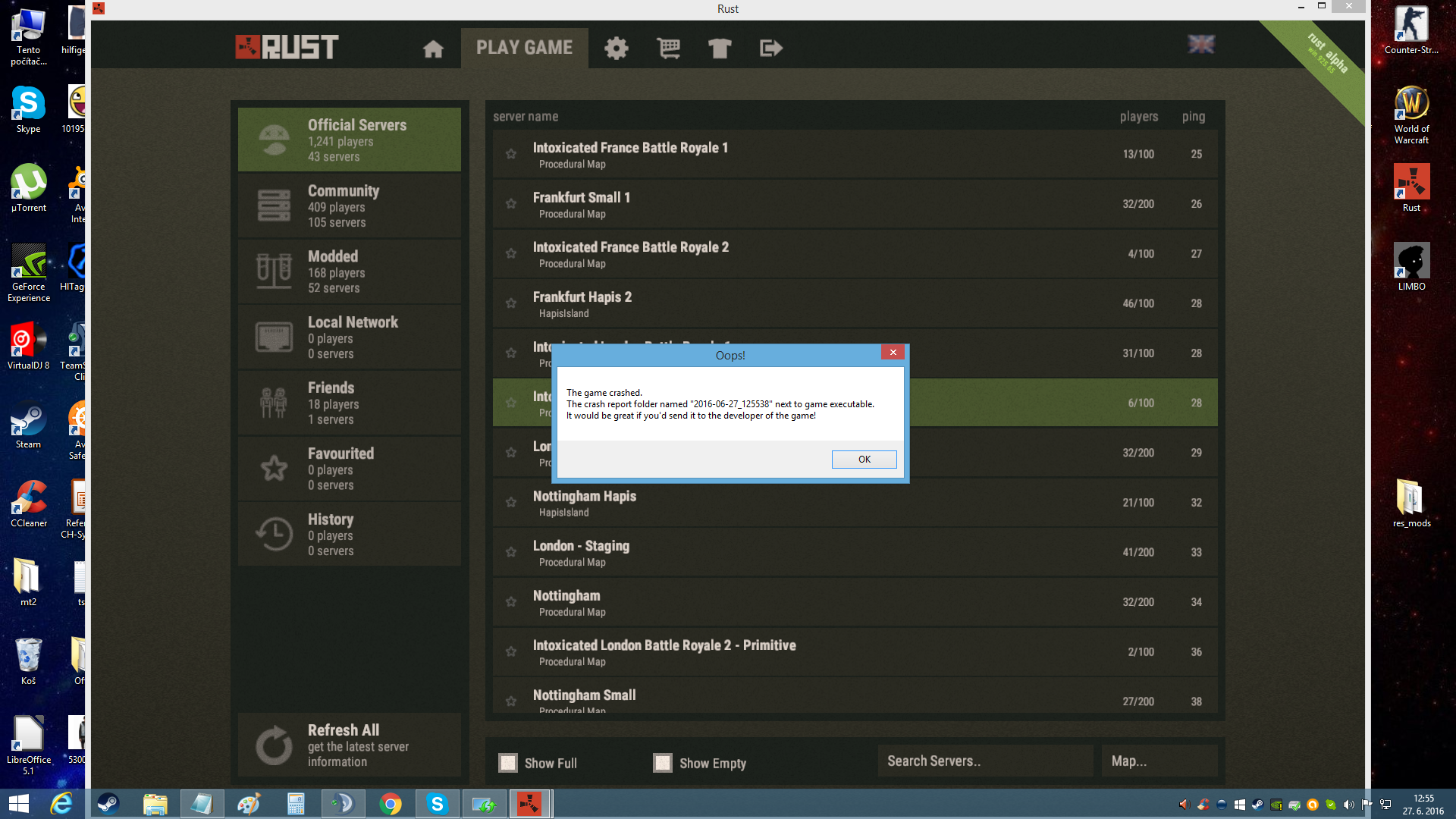1456x819 pixels.
Task: Favourite Nottingham Hapis with star icon
Action: (511, 503)
